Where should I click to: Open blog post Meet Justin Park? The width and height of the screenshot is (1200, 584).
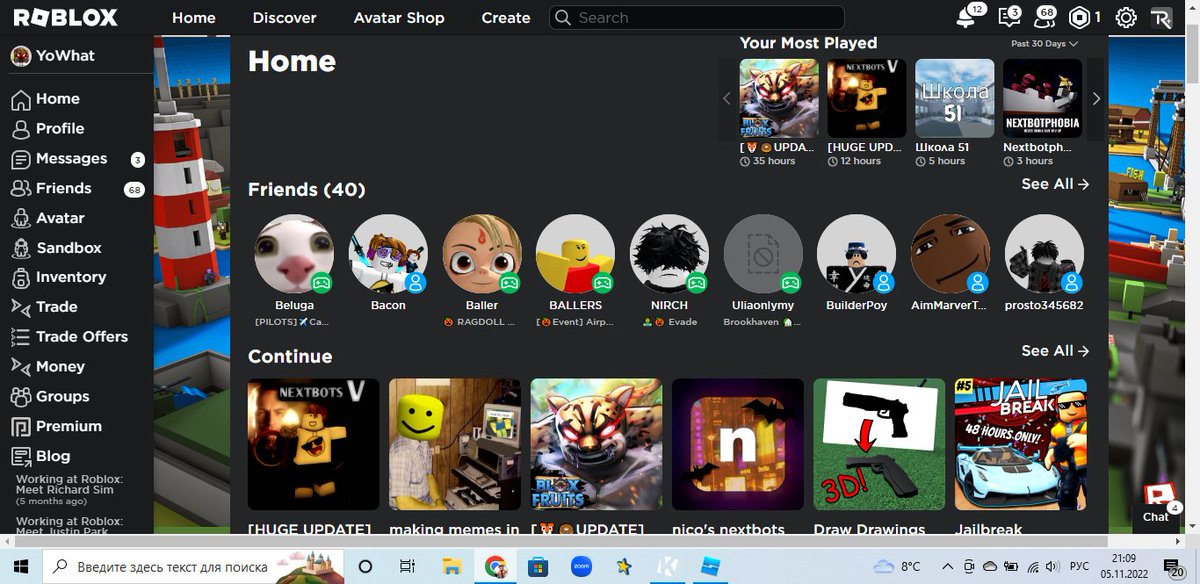[70, 525]
